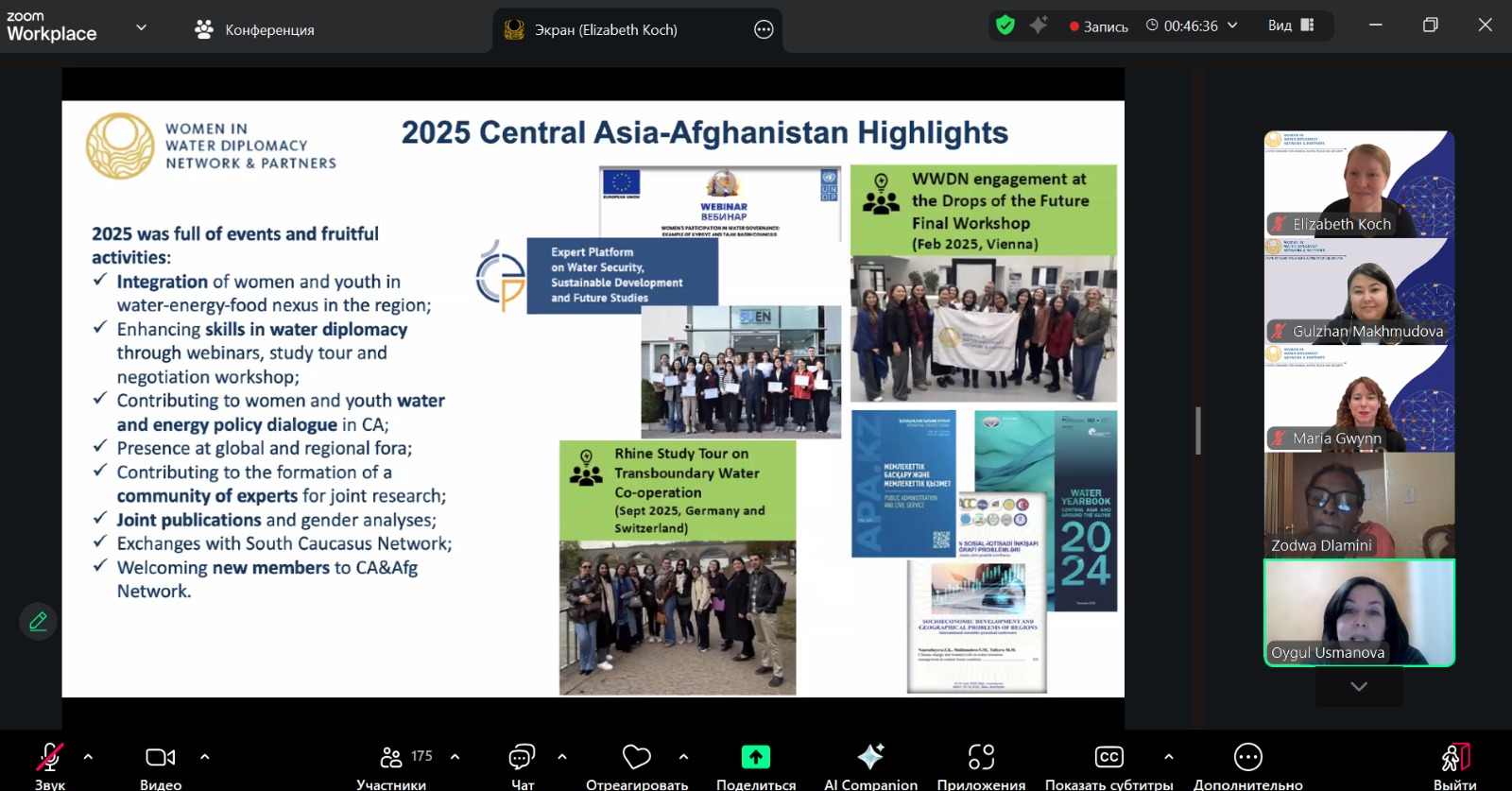Open reactions via the Отреагировать heart icon

point(636,758)
